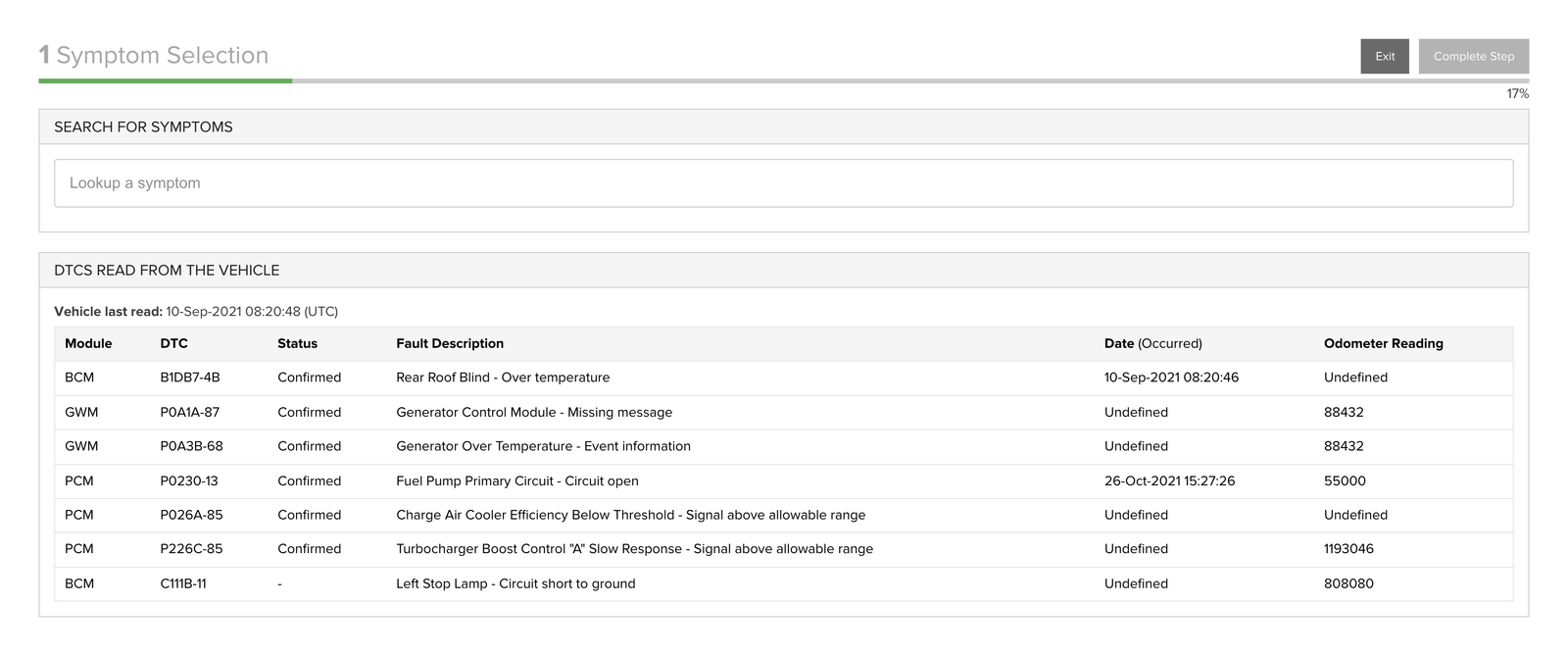Click Left Stop Lamp - Circuit short to ground
The image size is (1568, 656).
point(515,583)
